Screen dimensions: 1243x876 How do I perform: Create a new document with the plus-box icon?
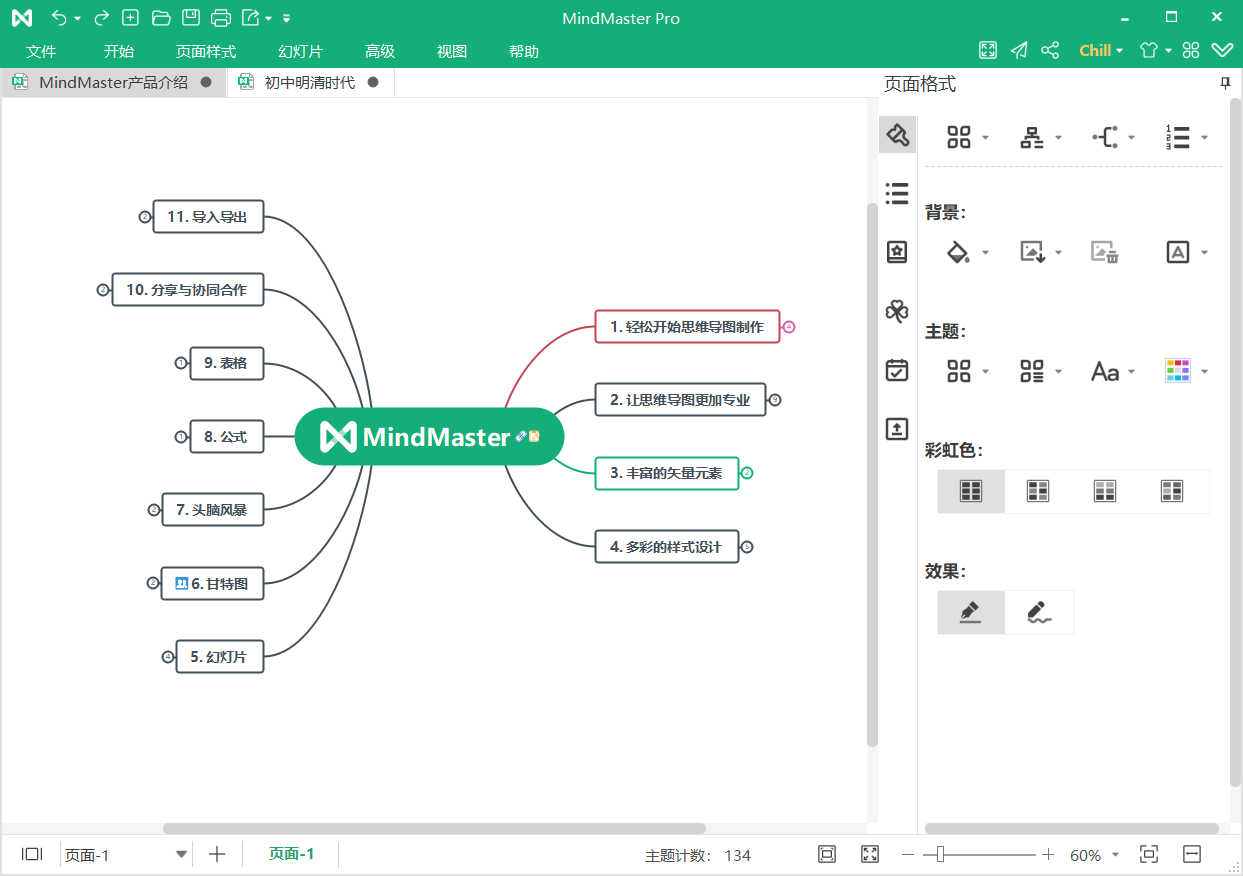coord(130,18)
